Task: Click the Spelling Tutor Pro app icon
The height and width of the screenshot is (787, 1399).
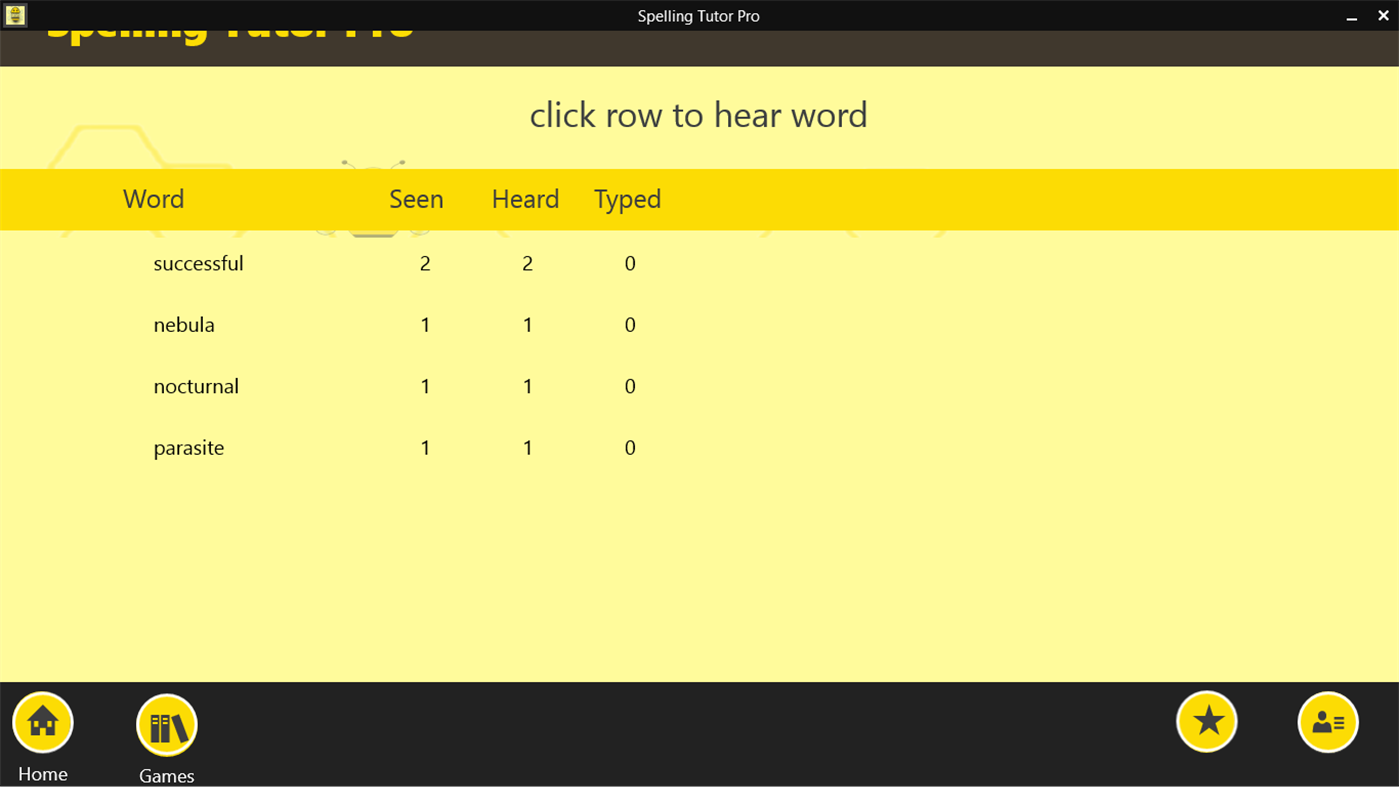Action: [x=15, y=15]
